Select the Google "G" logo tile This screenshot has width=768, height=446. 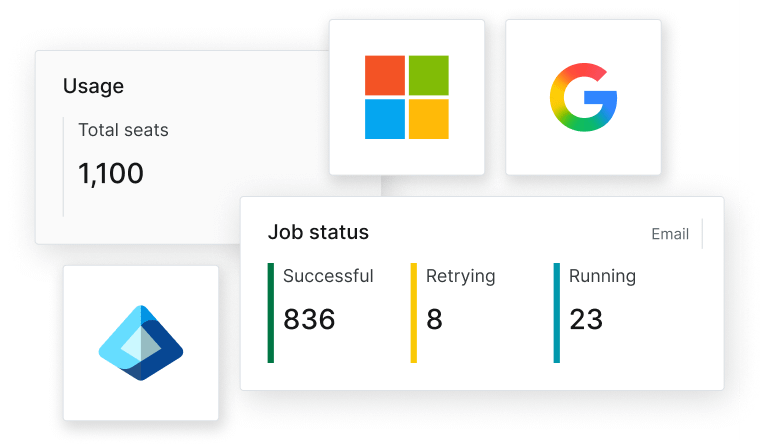click(x=583, y=97)
